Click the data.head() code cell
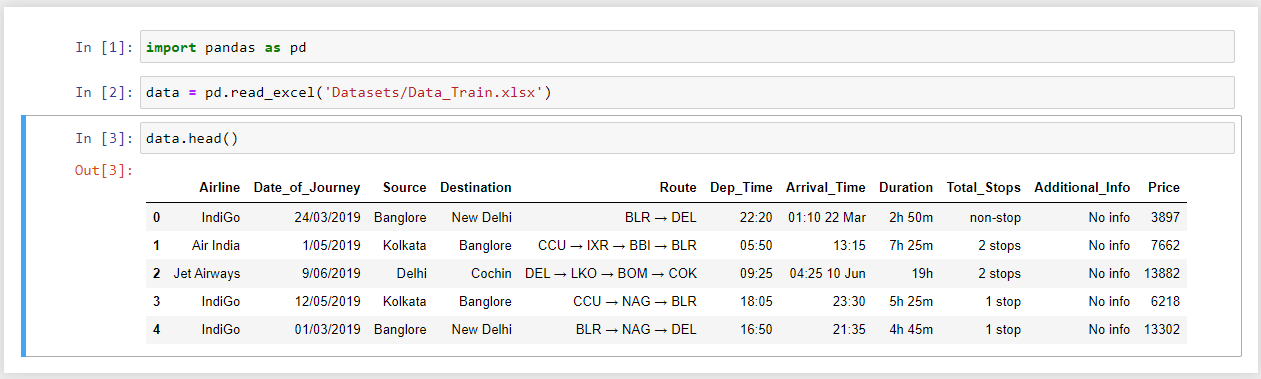The height and width of the screenshot is (379, 1261). (x=687, y=138)
